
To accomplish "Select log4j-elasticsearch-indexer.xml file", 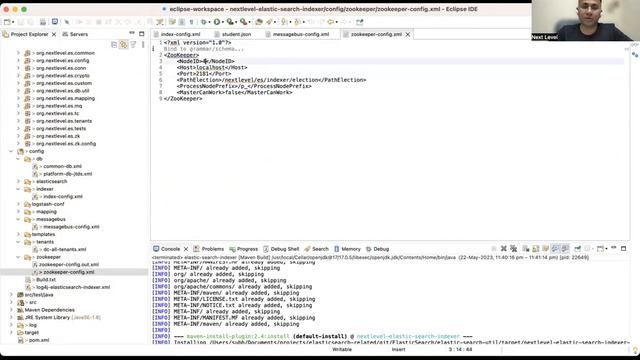I will coord(73,287).
